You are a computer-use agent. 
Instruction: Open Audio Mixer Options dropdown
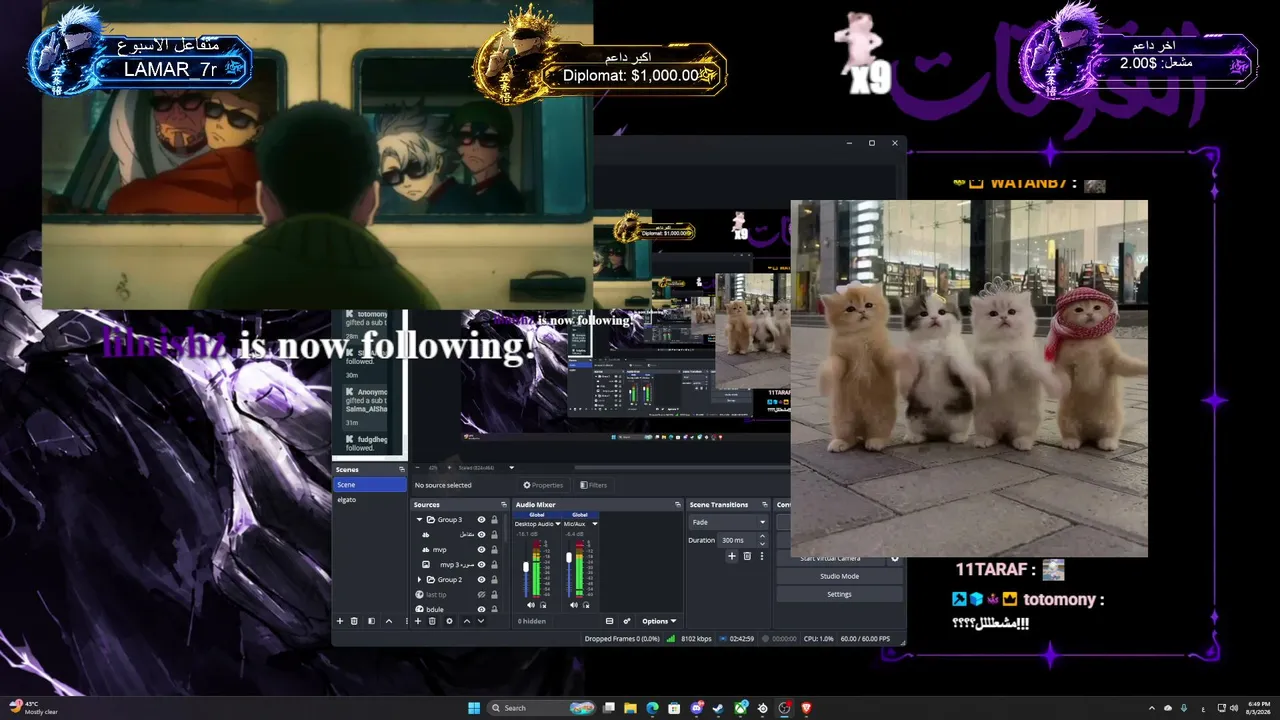(659, 621)
